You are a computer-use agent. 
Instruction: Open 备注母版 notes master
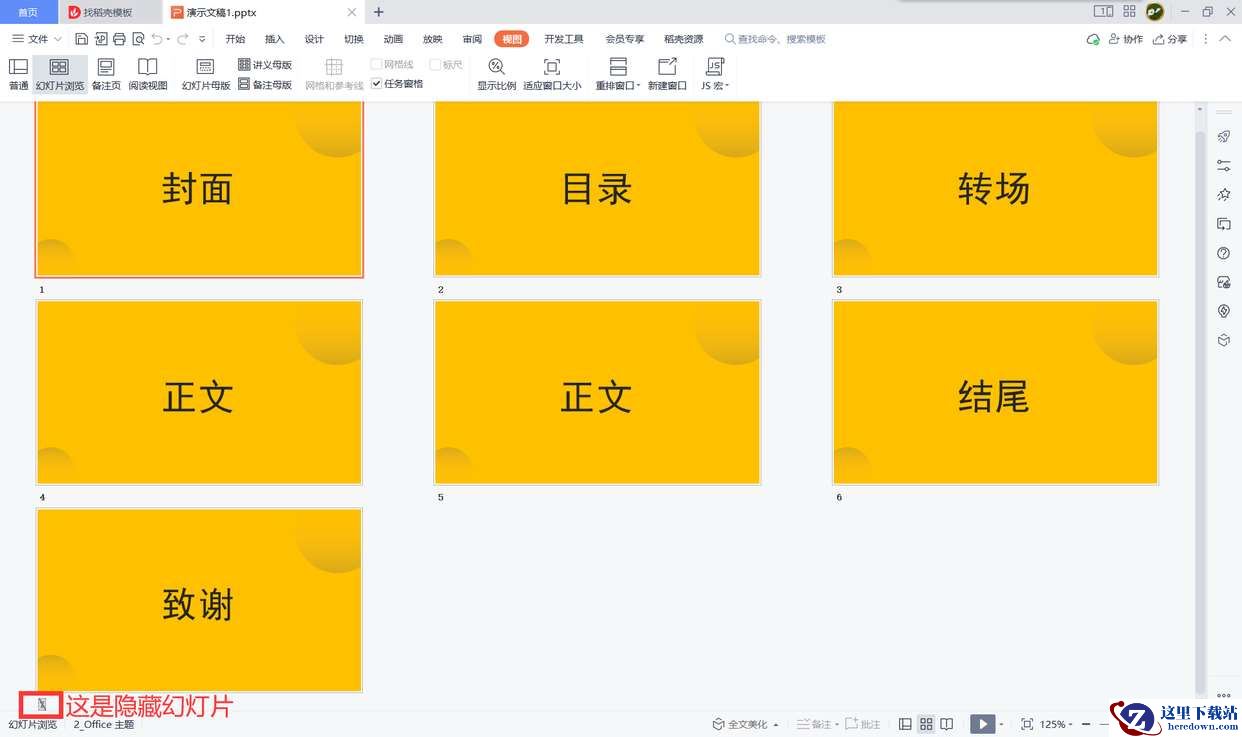coord(265,85)
